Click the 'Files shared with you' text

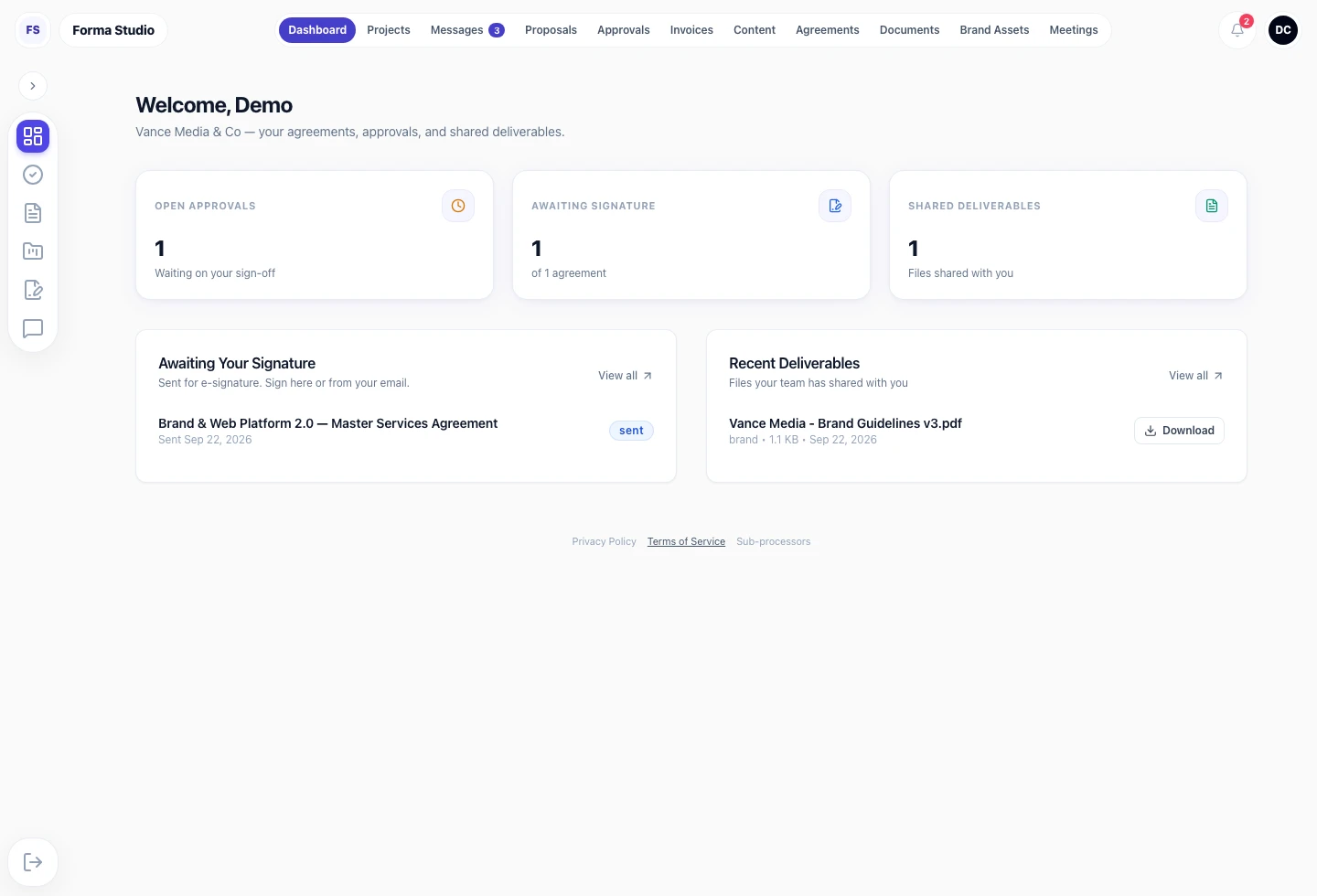pyautogui.click(x=960, y=273)
